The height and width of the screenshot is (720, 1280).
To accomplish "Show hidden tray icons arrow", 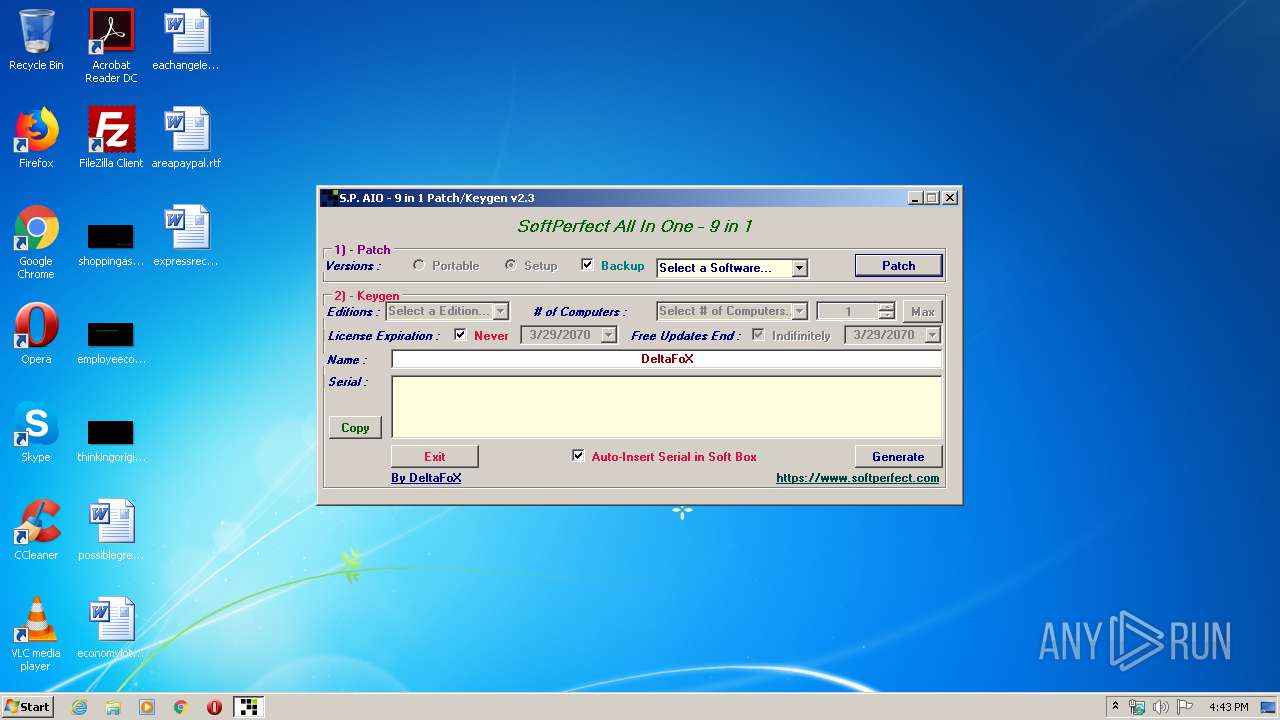I will [1115, 707].
